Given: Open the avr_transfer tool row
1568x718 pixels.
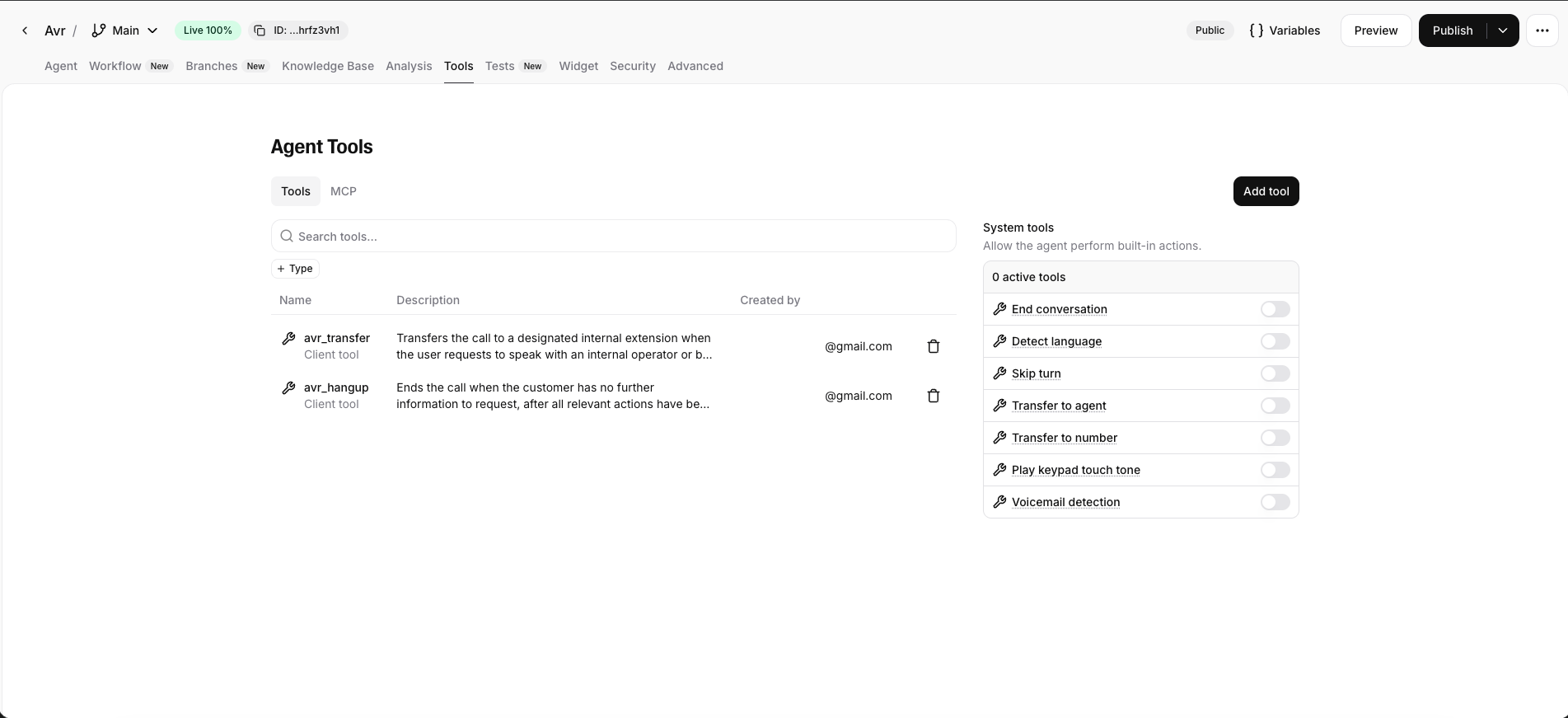Looking at the screenshot, I should point(613,346).
